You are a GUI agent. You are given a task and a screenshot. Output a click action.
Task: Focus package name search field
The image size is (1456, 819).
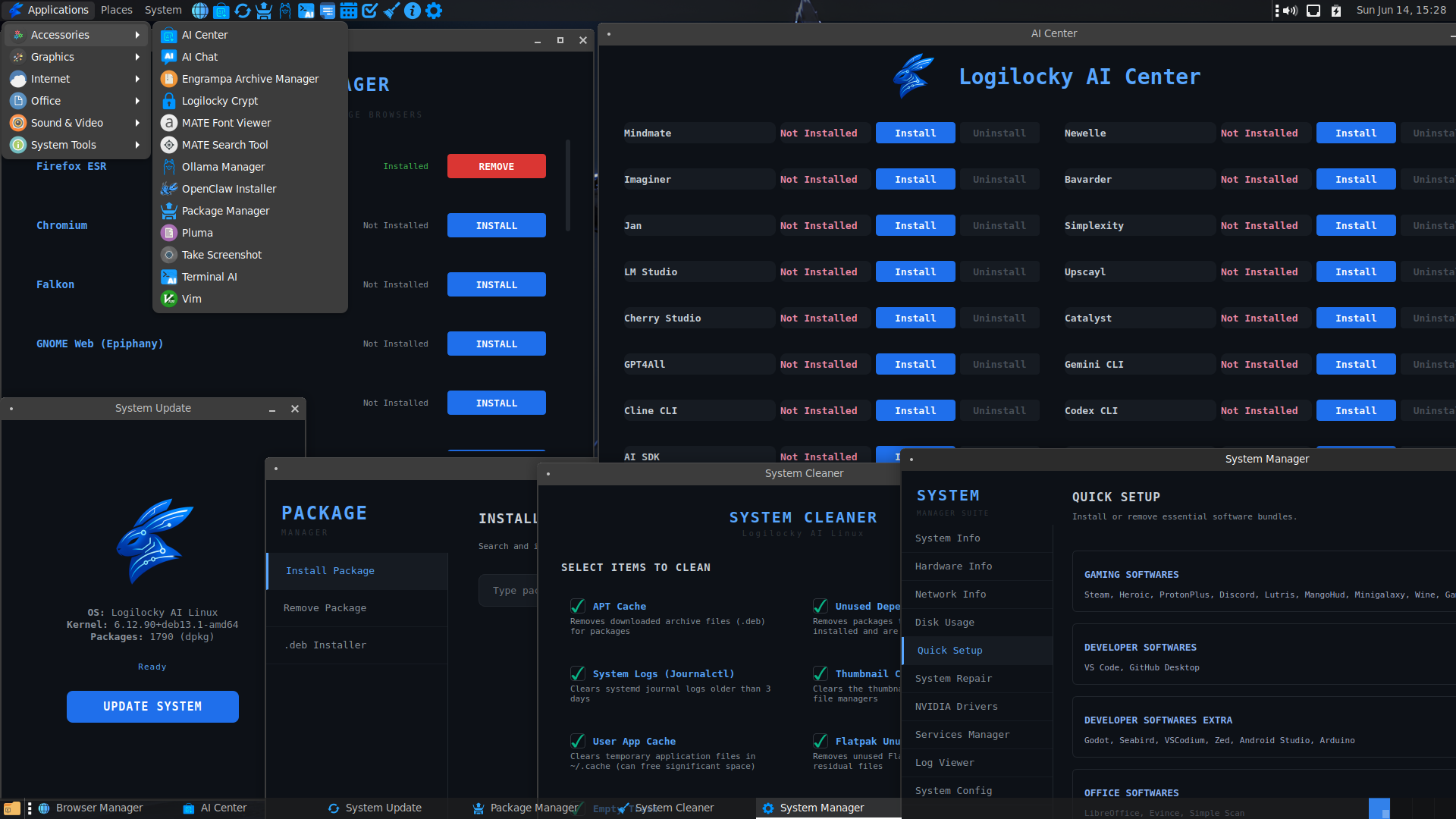508,591
